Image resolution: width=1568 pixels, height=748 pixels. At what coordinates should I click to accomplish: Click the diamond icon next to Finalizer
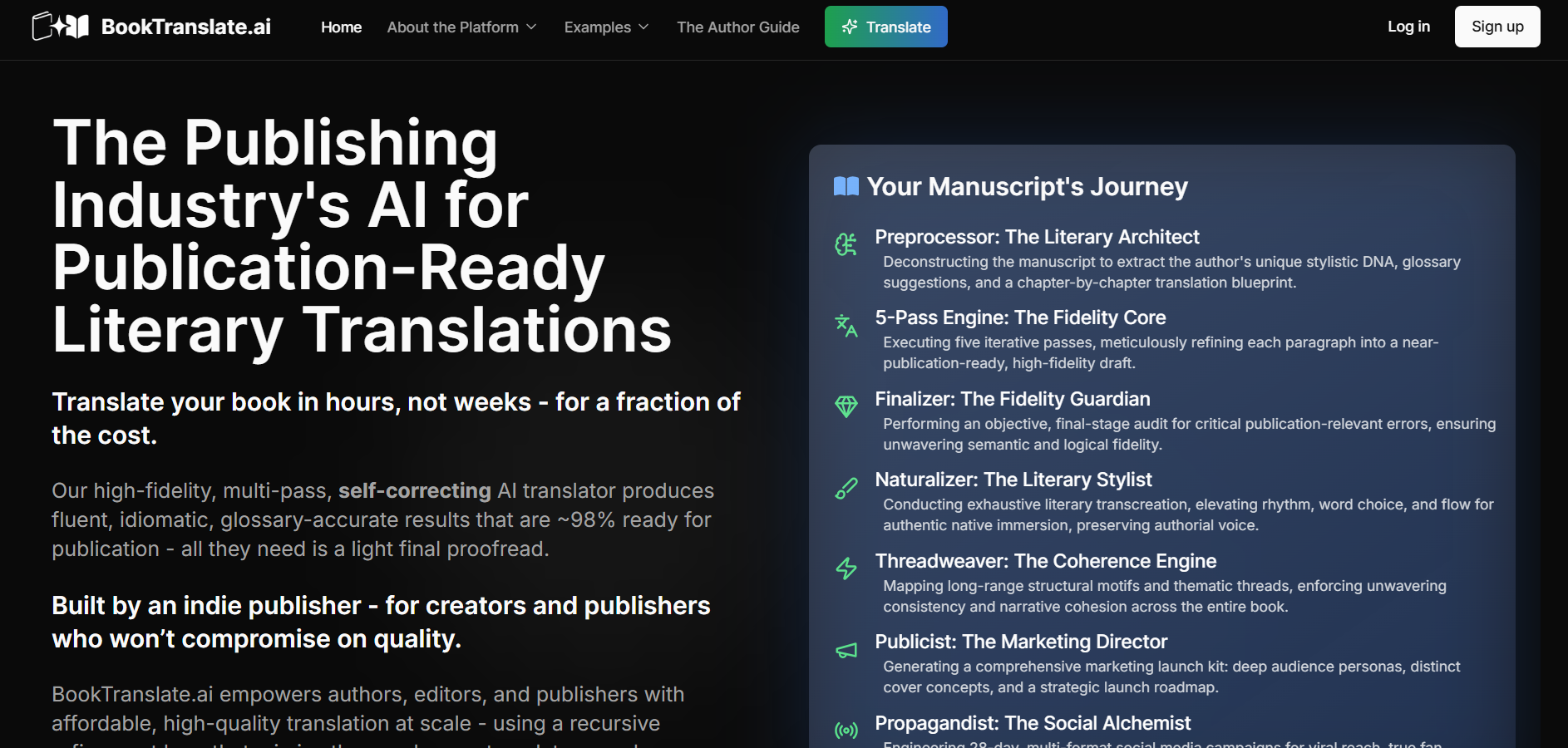pyautogui.click(x=846, y=406)
